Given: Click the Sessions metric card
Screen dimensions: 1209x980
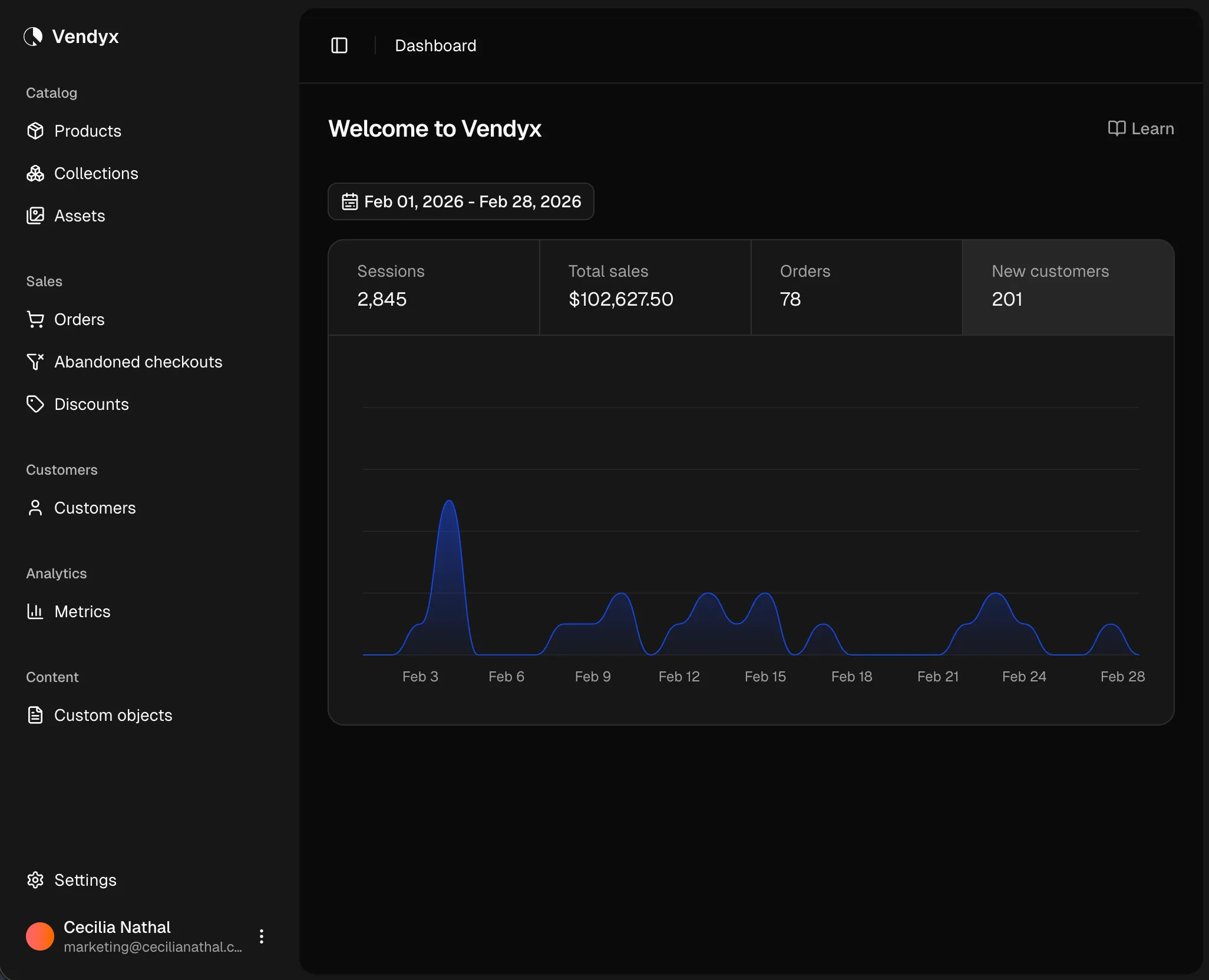Looking at the screenshot, I should pyautogui.click(x=434, y=287).
